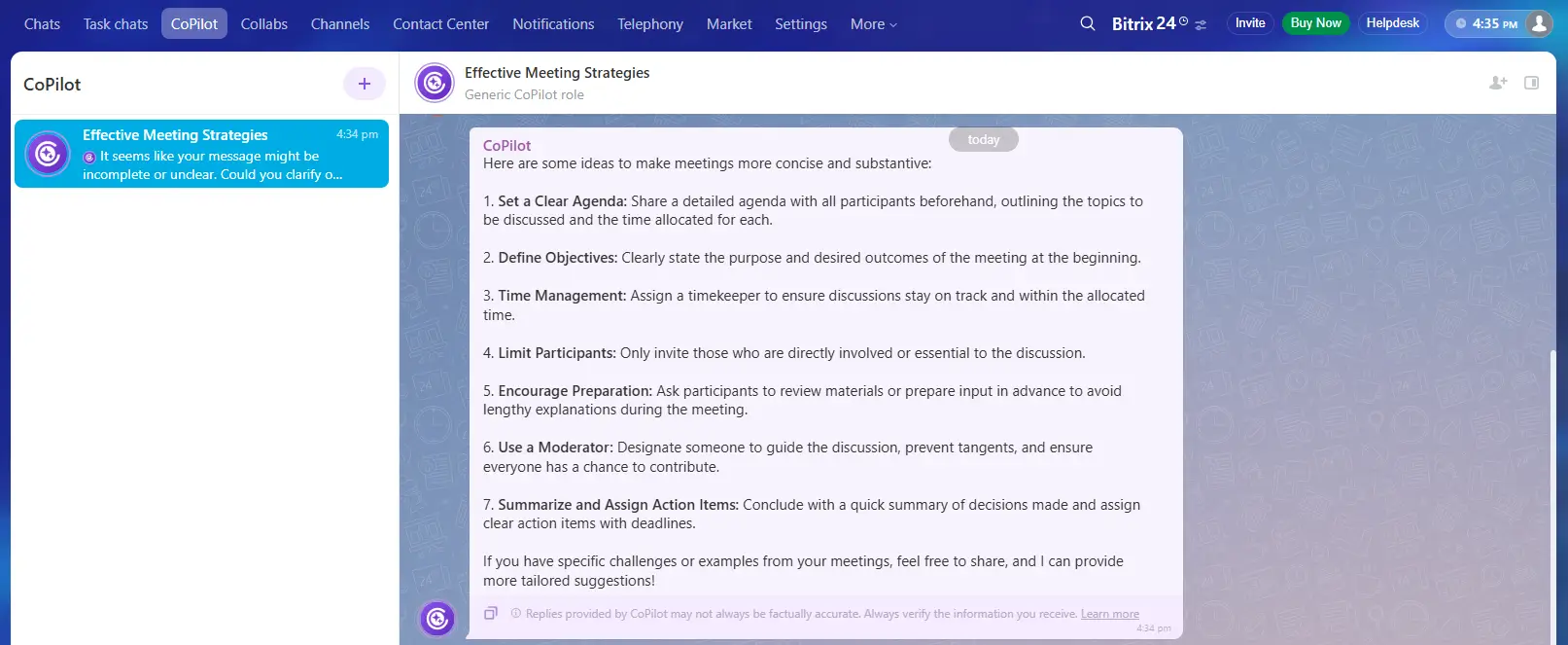Click the Bitrix24 settings sliders icon
Image resolution: width=1568 pixels, height=645 pixels.
tap(1201, 25)
